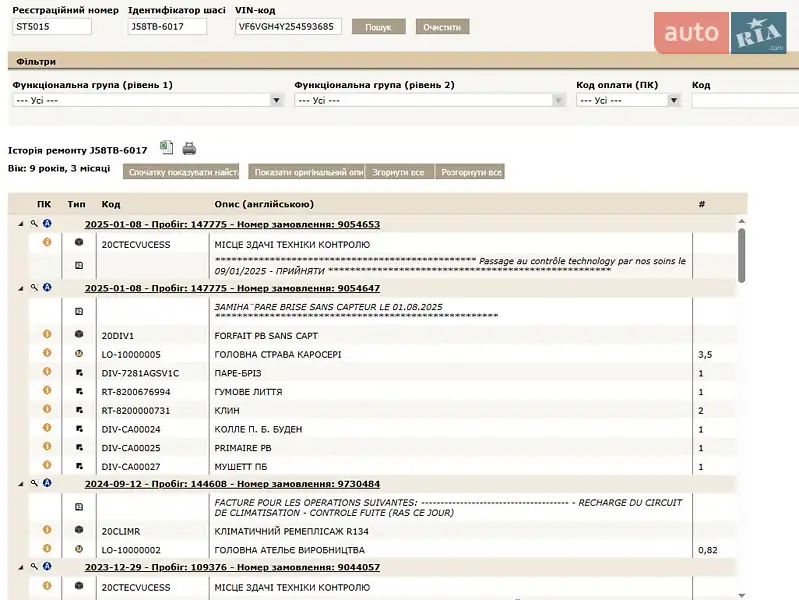The image size is (799, 600).
Task: Click Згорнути все button
Action: click(x=398, y=172)
